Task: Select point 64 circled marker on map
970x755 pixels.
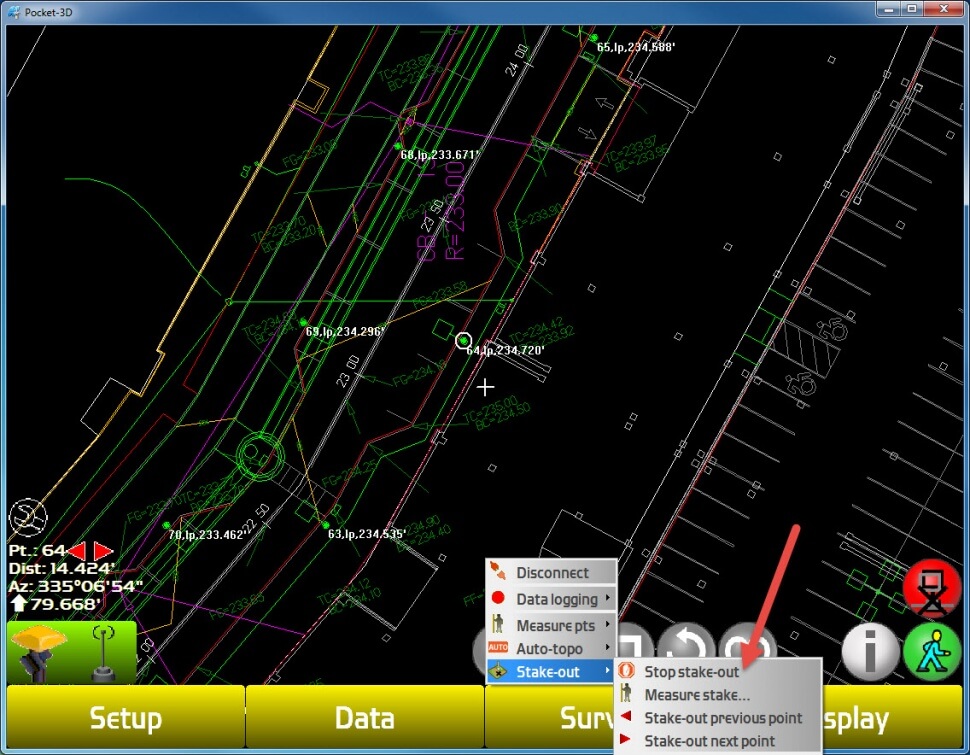Action: point(463,341)
